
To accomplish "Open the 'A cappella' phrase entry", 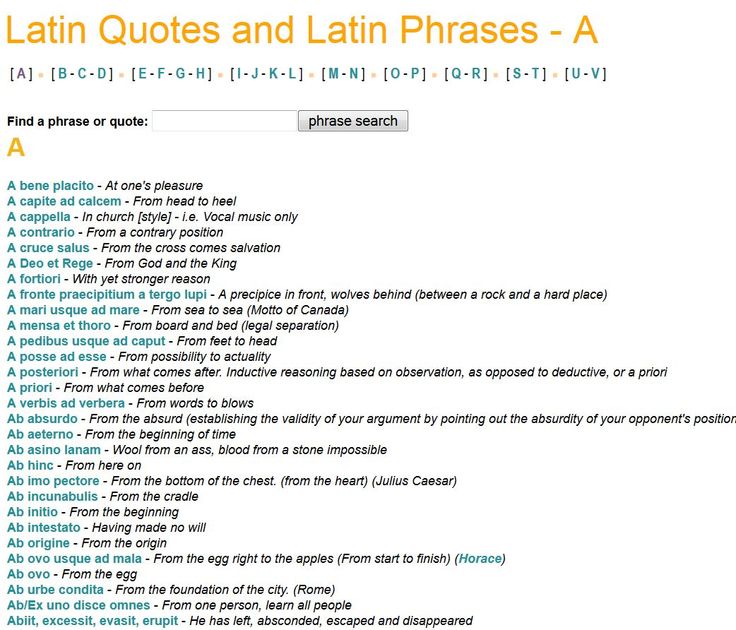I will tap(39, 217).
